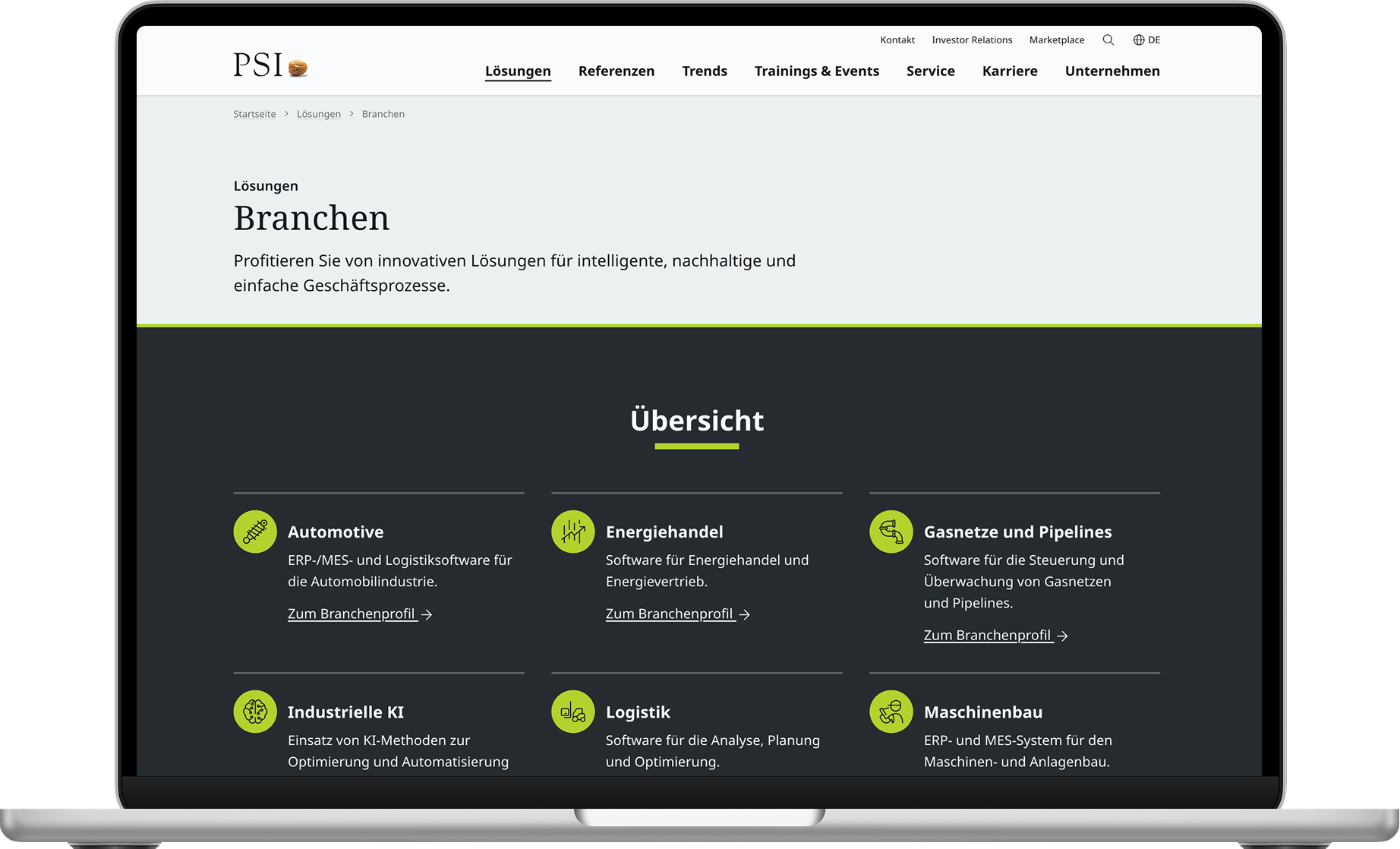Select Trainings & Events in the navigation
1400x849 pixels.
pyautogui.click(x=817, y=71)
